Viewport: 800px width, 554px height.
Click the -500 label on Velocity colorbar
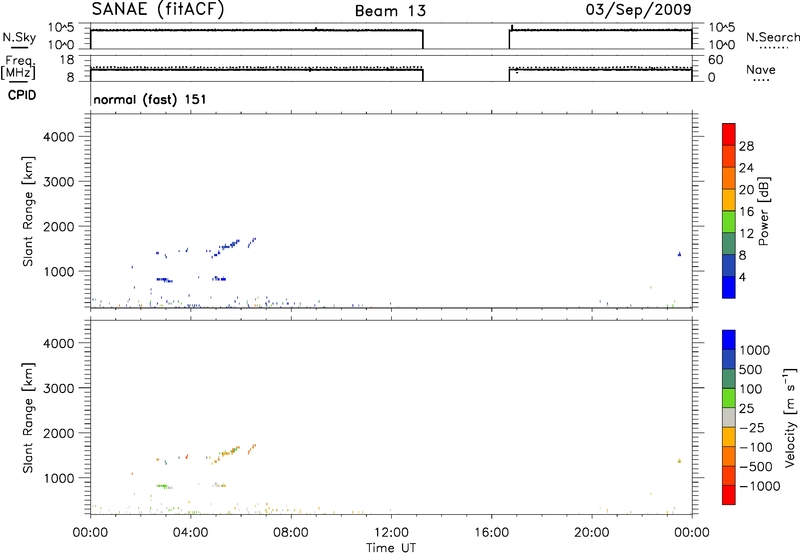click(756, 467)
